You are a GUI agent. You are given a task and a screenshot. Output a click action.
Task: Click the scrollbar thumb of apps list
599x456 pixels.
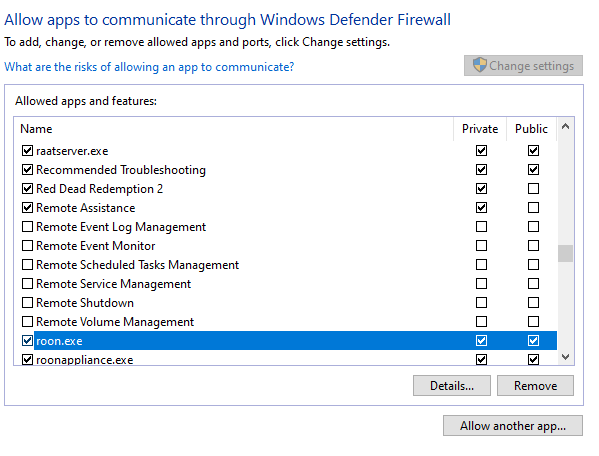(x=565, y=253)
